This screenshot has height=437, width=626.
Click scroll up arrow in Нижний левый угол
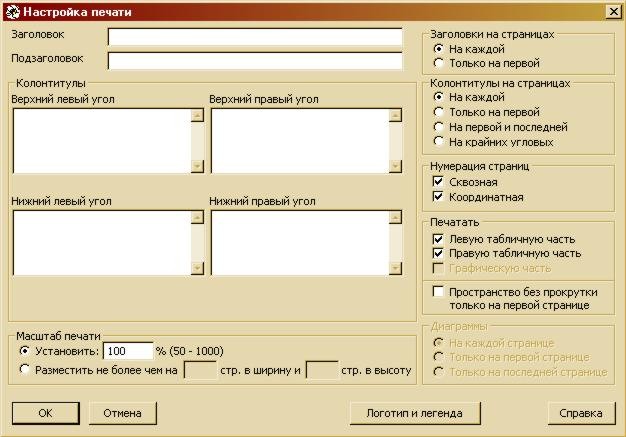197,218
